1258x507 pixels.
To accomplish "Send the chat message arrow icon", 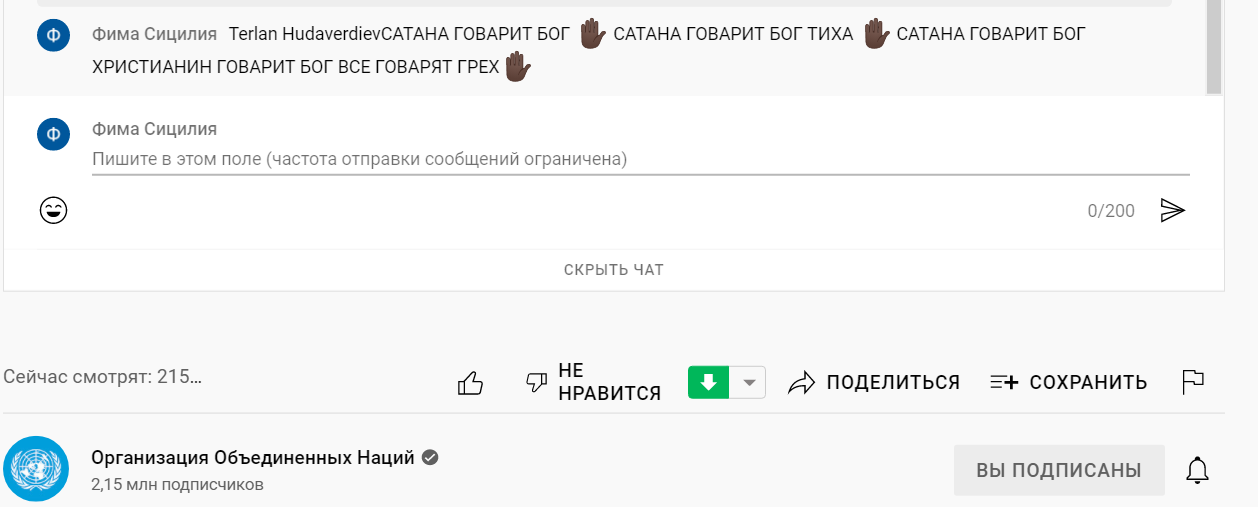I will (x=1172, y=210).
